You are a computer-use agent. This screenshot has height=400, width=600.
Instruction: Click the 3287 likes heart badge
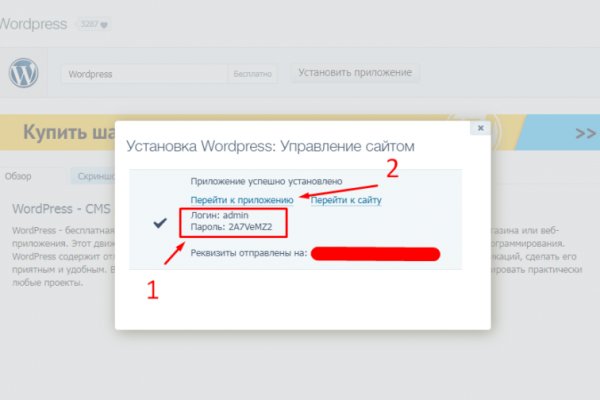pyautogui.click(x=94, y=24)
